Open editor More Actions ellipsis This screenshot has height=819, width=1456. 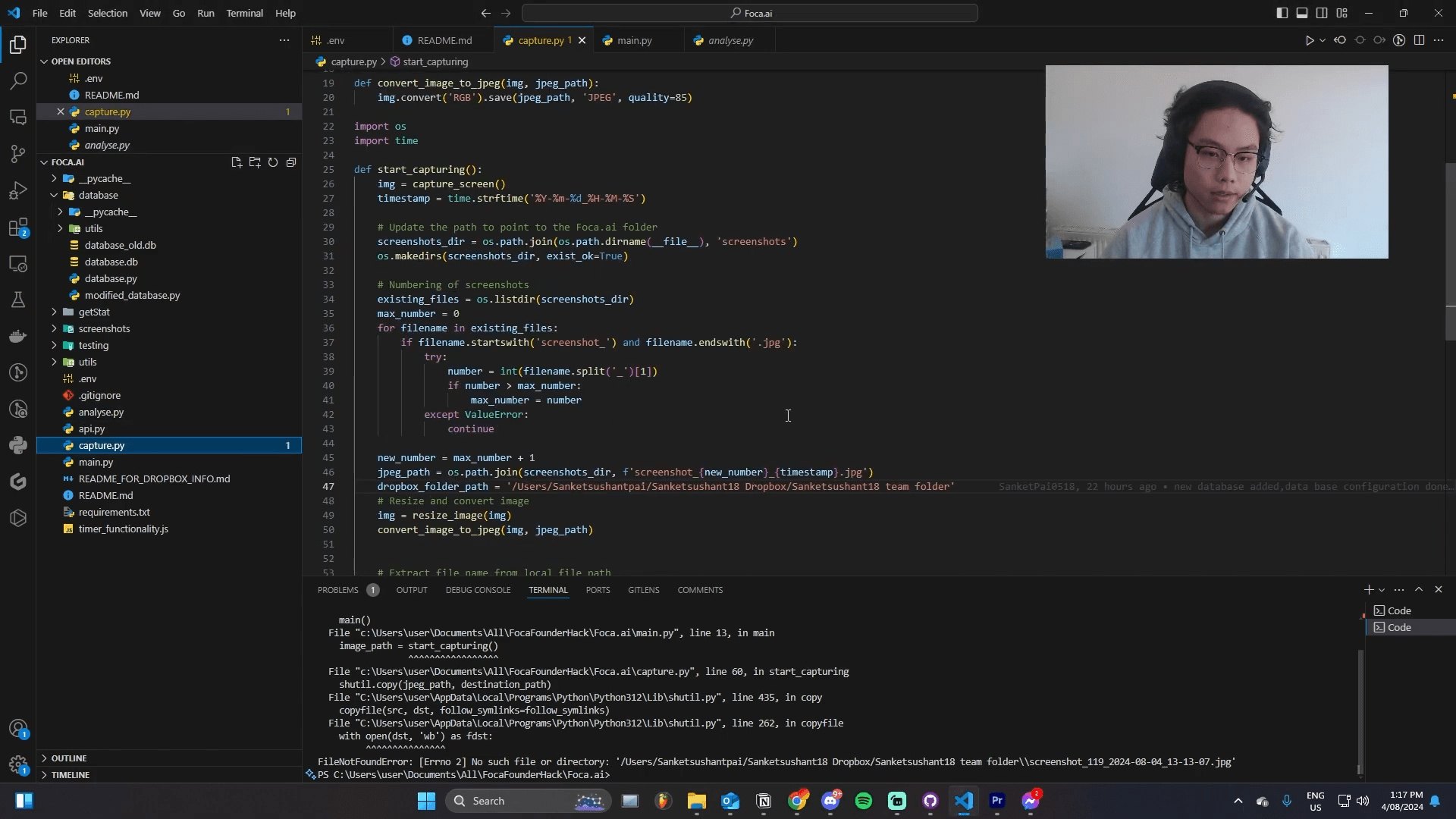1439,40
